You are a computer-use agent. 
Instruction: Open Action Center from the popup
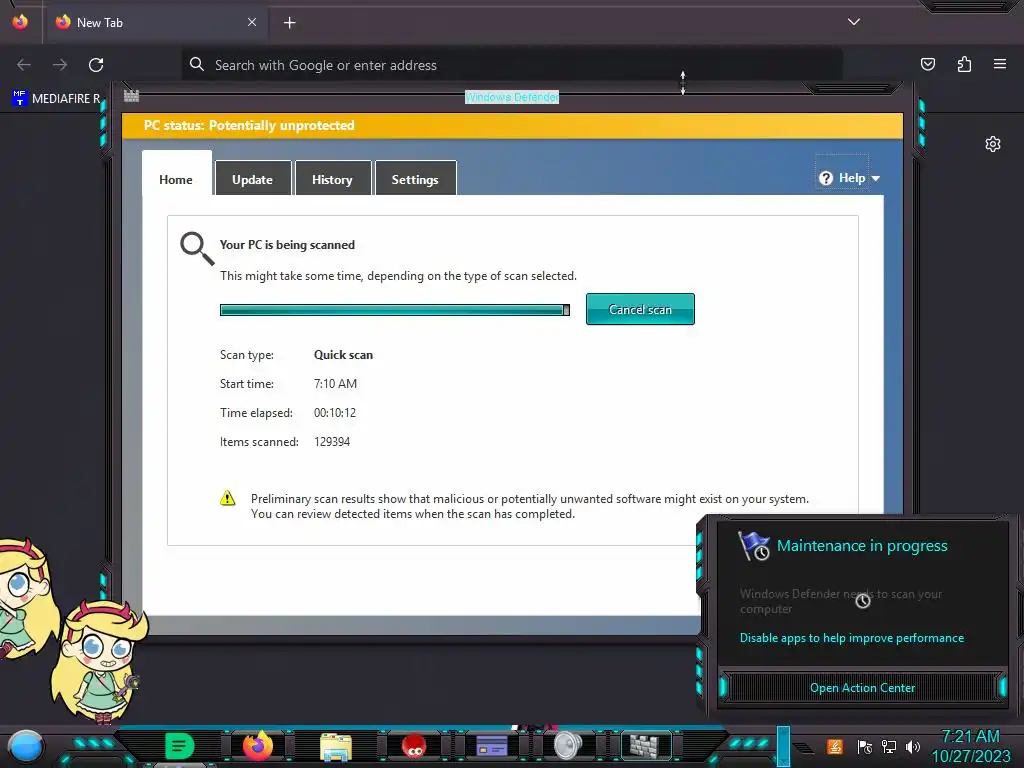862,688
